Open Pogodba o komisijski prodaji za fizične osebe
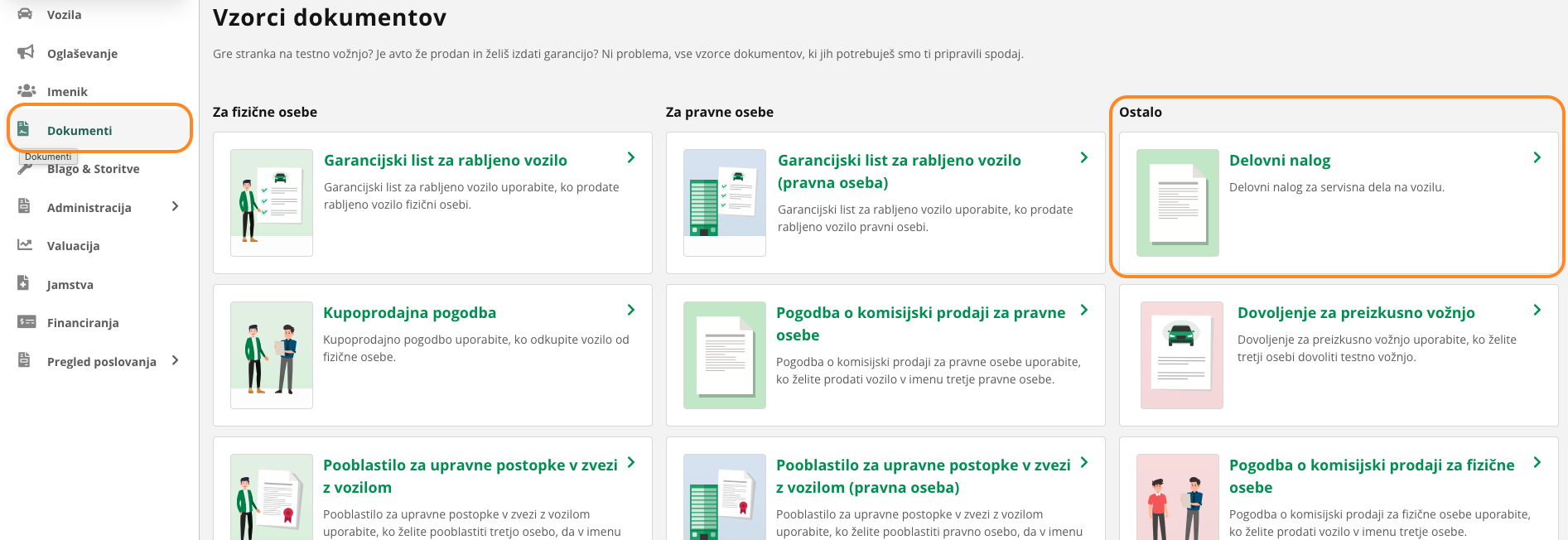The image size is (1568, 540). pos(1372,476)
